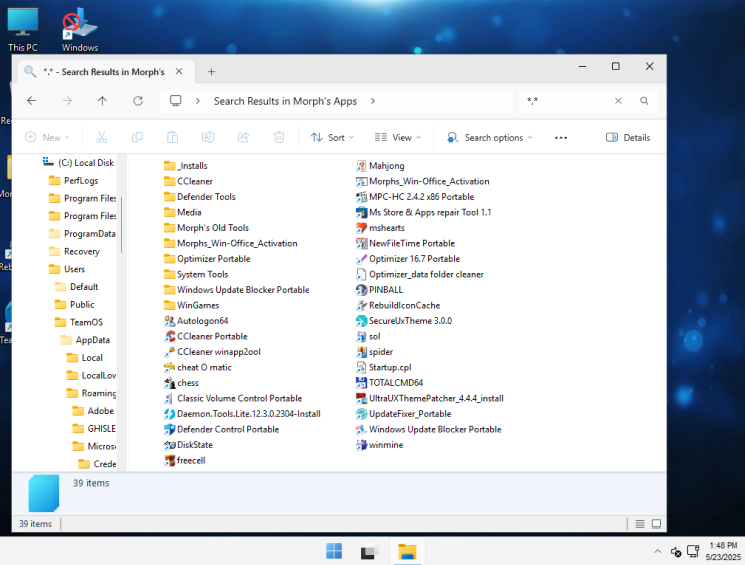Clear the search box with X
This screenshot has width=745, height=565.
(618, 101)
